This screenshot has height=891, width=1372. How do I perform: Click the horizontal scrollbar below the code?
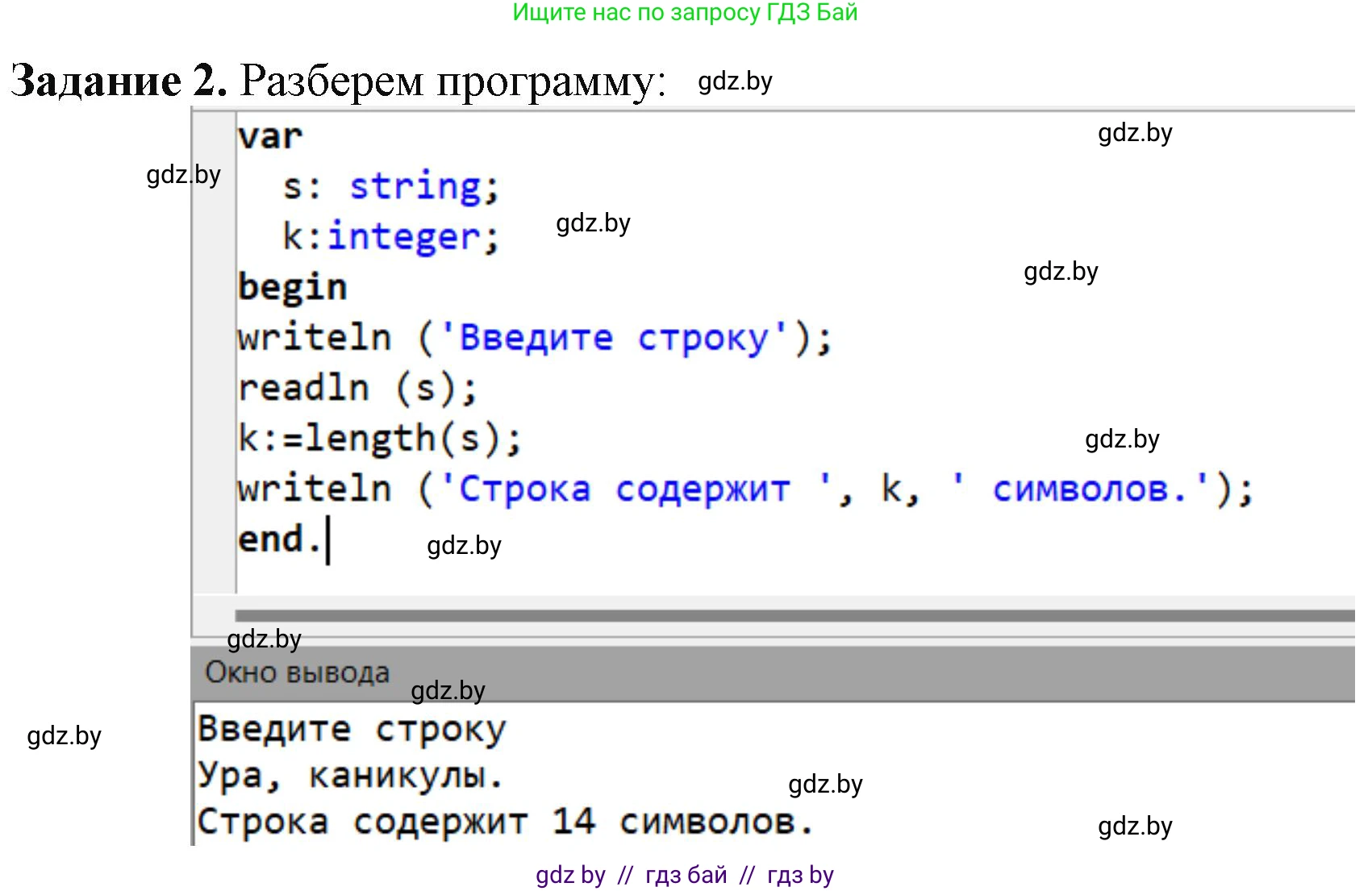[x=726, y=614]
